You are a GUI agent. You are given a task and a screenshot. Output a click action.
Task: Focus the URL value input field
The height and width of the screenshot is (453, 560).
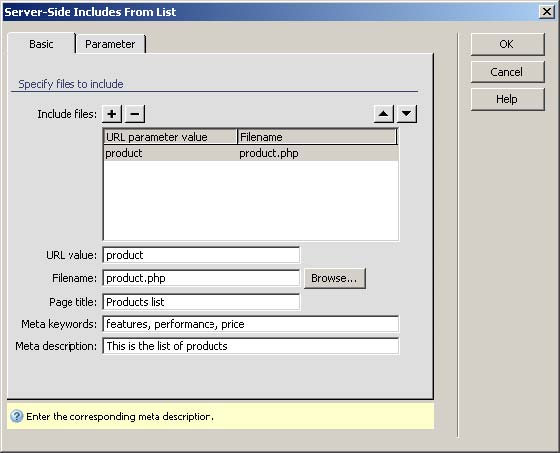(201, 255)
